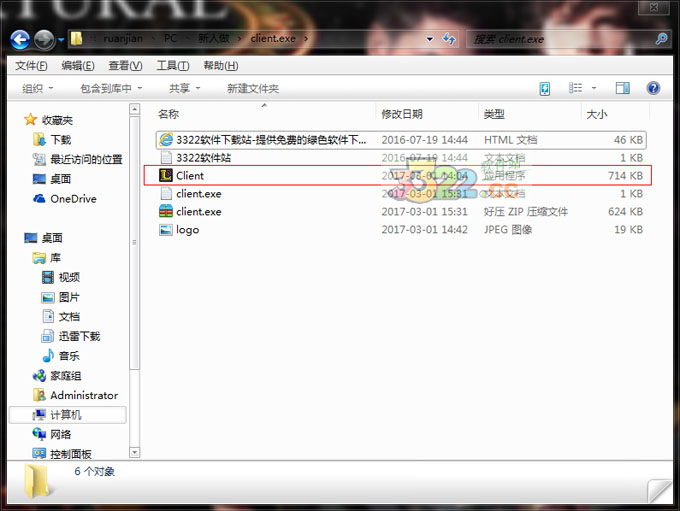Open recent pages dropdown beside navigation arrows
This screenshot has width=680, height=511.
pos(61,40)
